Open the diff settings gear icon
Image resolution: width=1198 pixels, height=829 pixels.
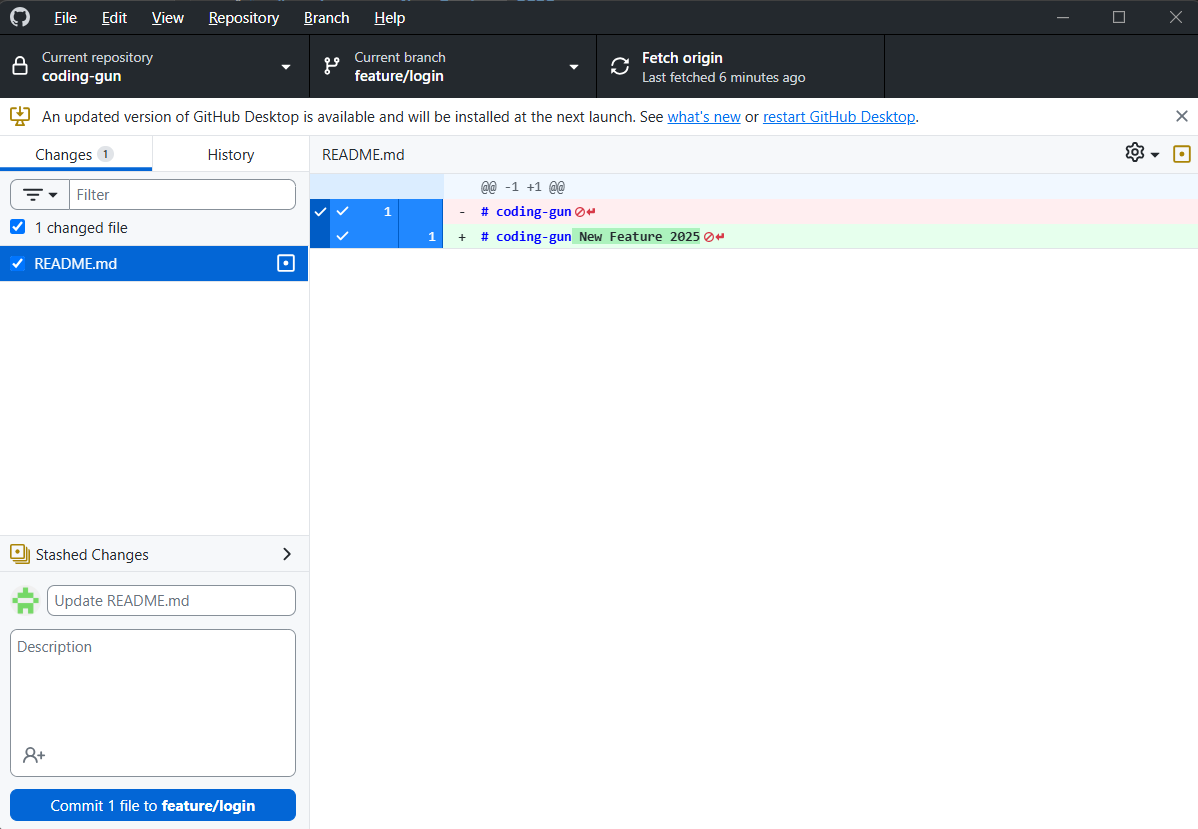(x=1135, y=153)
